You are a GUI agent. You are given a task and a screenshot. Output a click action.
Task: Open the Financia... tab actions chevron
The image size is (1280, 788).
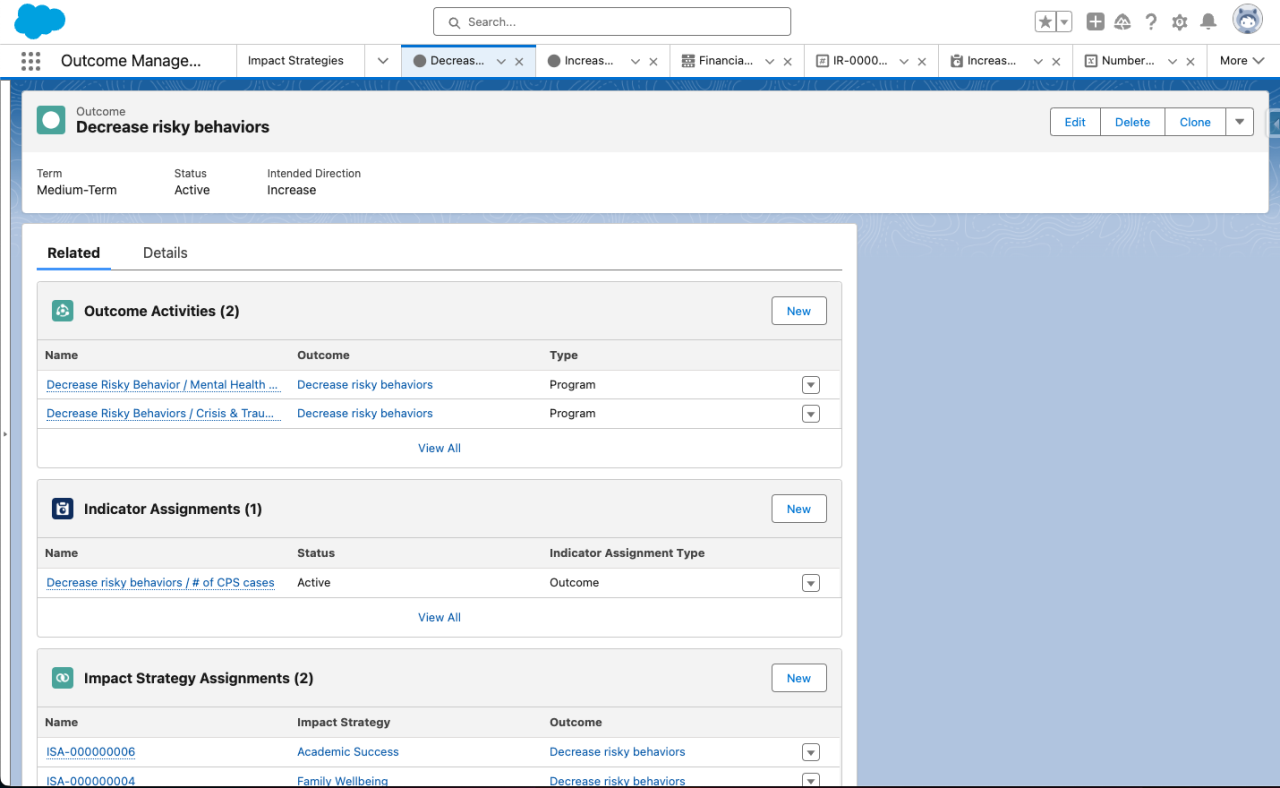tap(769, 61)
